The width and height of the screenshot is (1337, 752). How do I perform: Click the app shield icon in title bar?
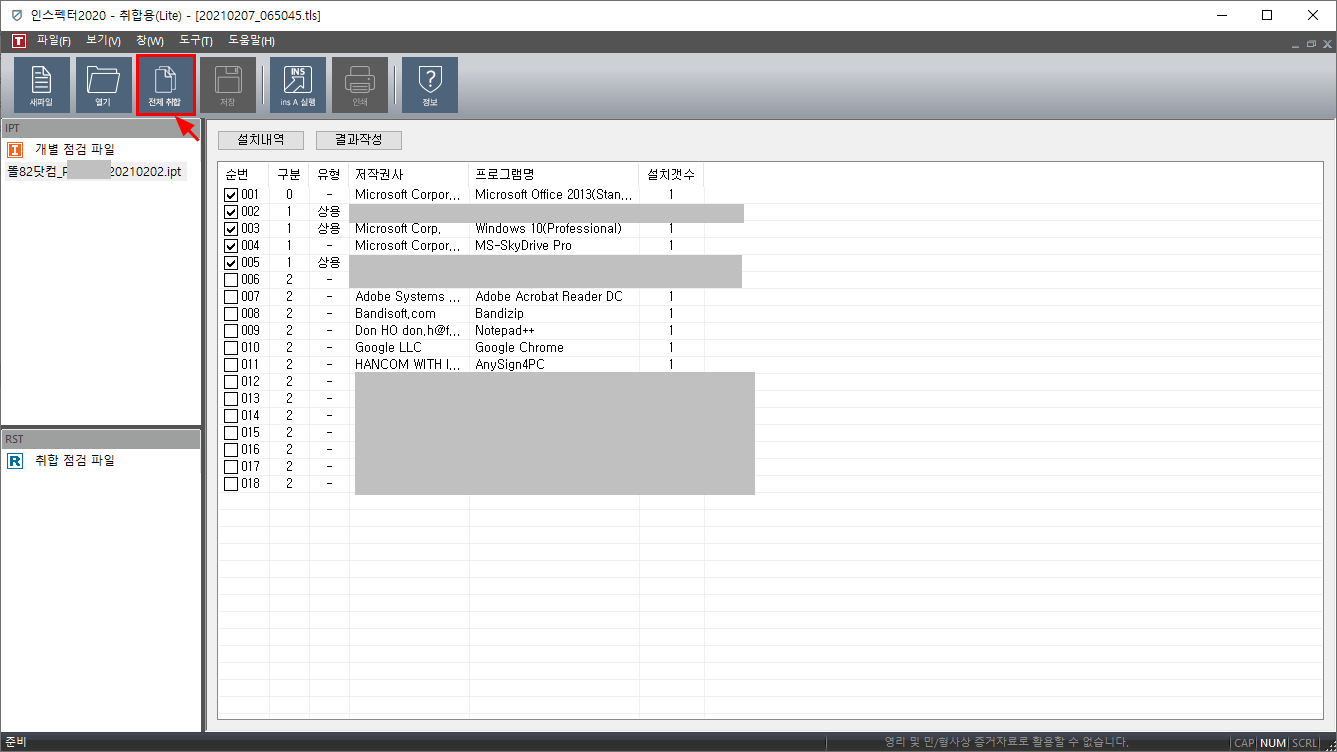click(x=17, y=16)
